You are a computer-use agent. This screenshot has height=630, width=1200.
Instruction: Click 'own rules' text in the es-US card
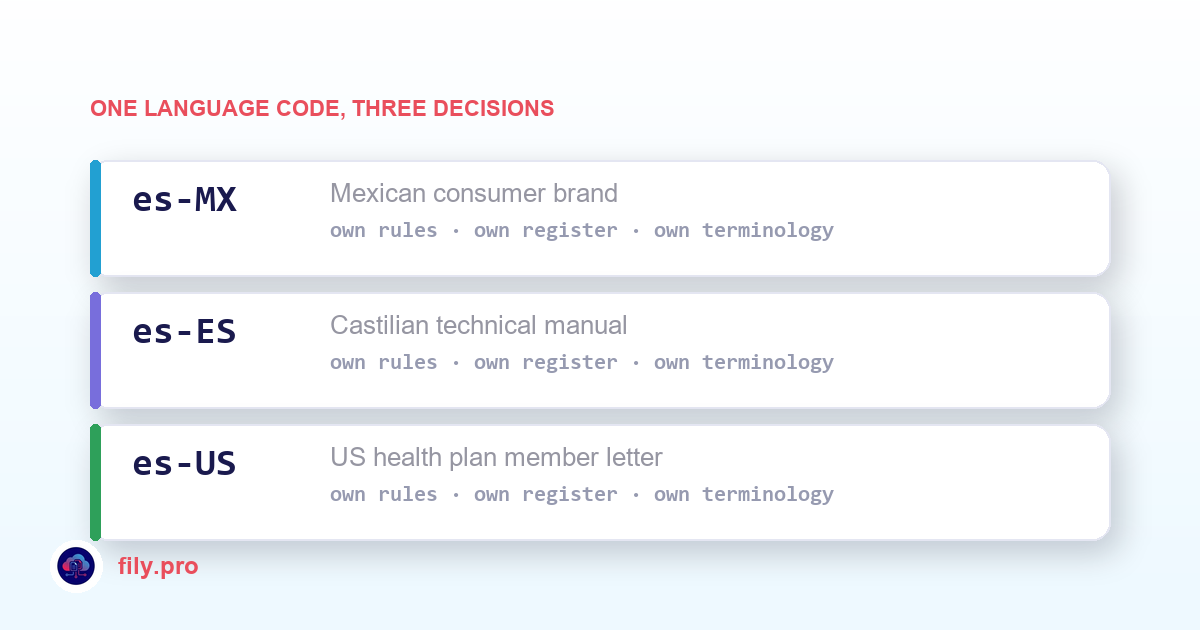coord(384,494)
